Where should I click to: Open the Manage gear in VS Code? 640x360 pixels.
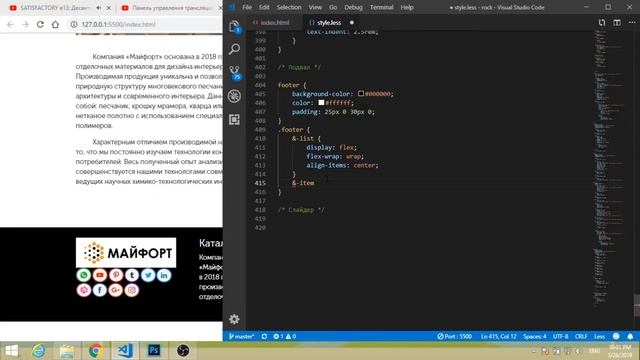pyautogui.click(x=234, y=319)
